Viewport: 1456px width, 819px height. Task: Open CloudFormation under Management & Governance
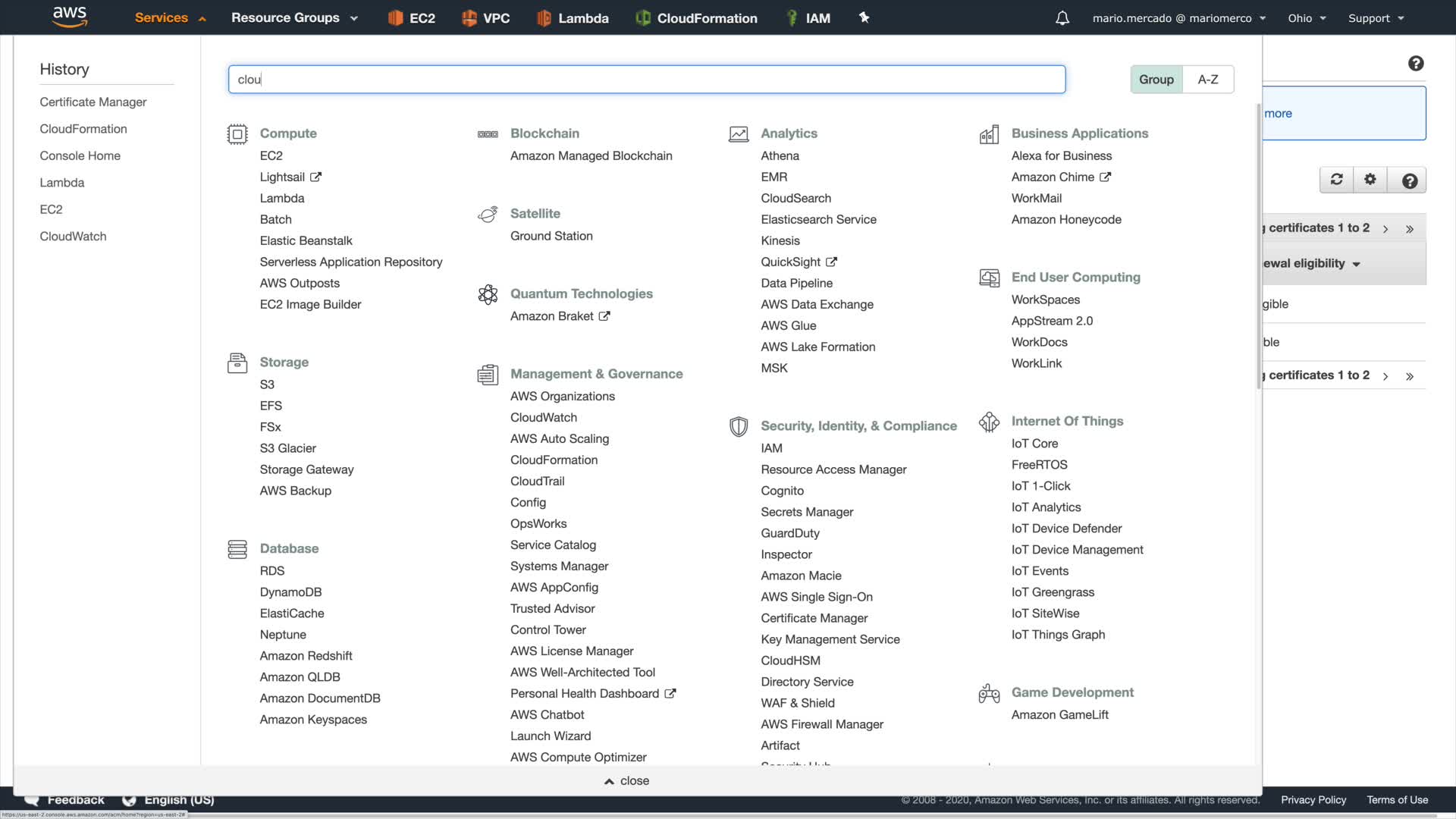pyautogui.click(x=554, y=460)
